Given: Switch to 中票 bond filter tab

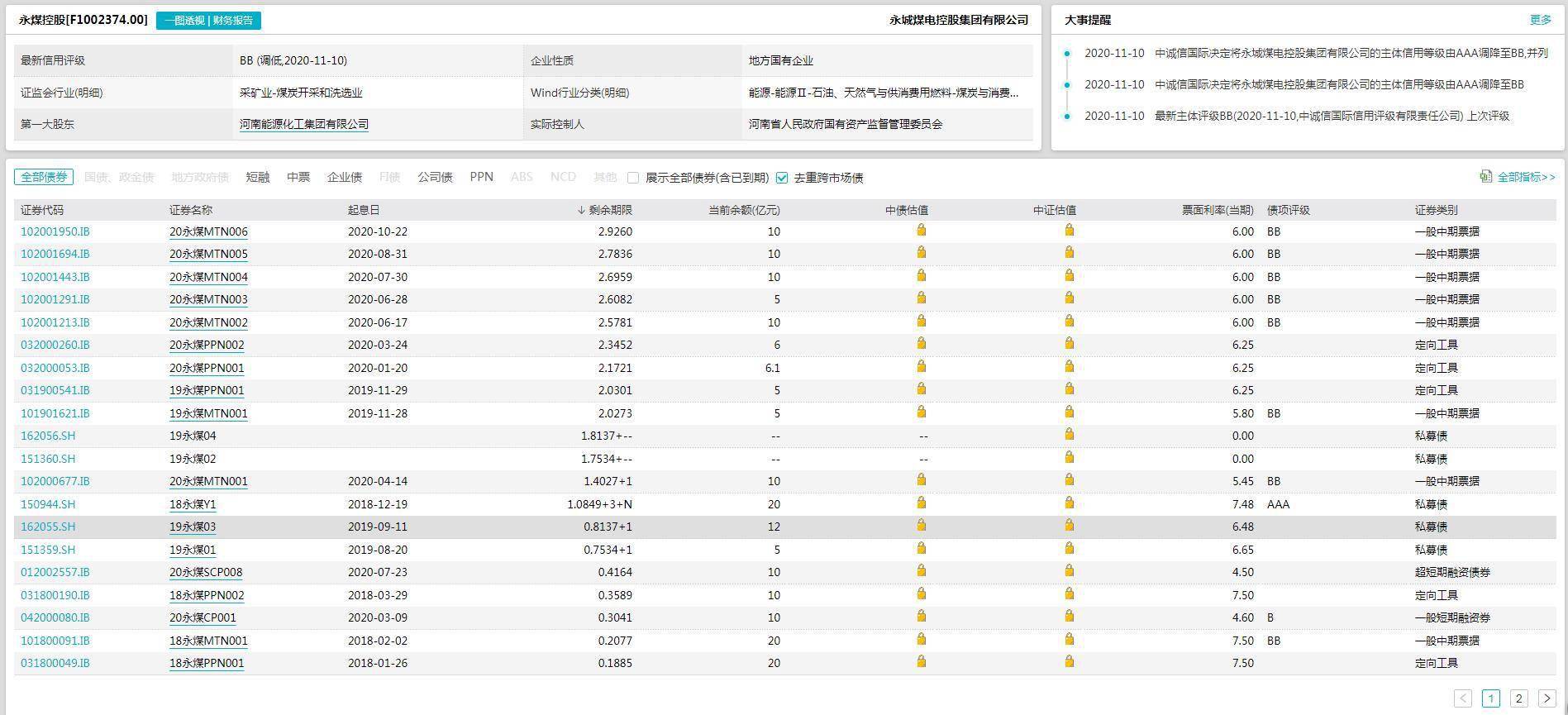Looking at the screenshot, I should tap(298, 177).
